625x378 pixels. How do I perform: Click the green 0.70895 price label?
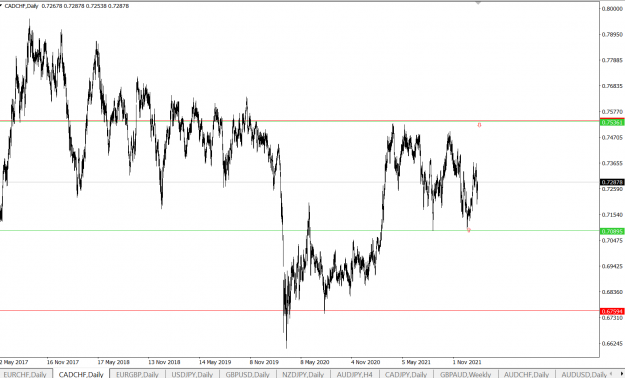[x=612, y=231]
